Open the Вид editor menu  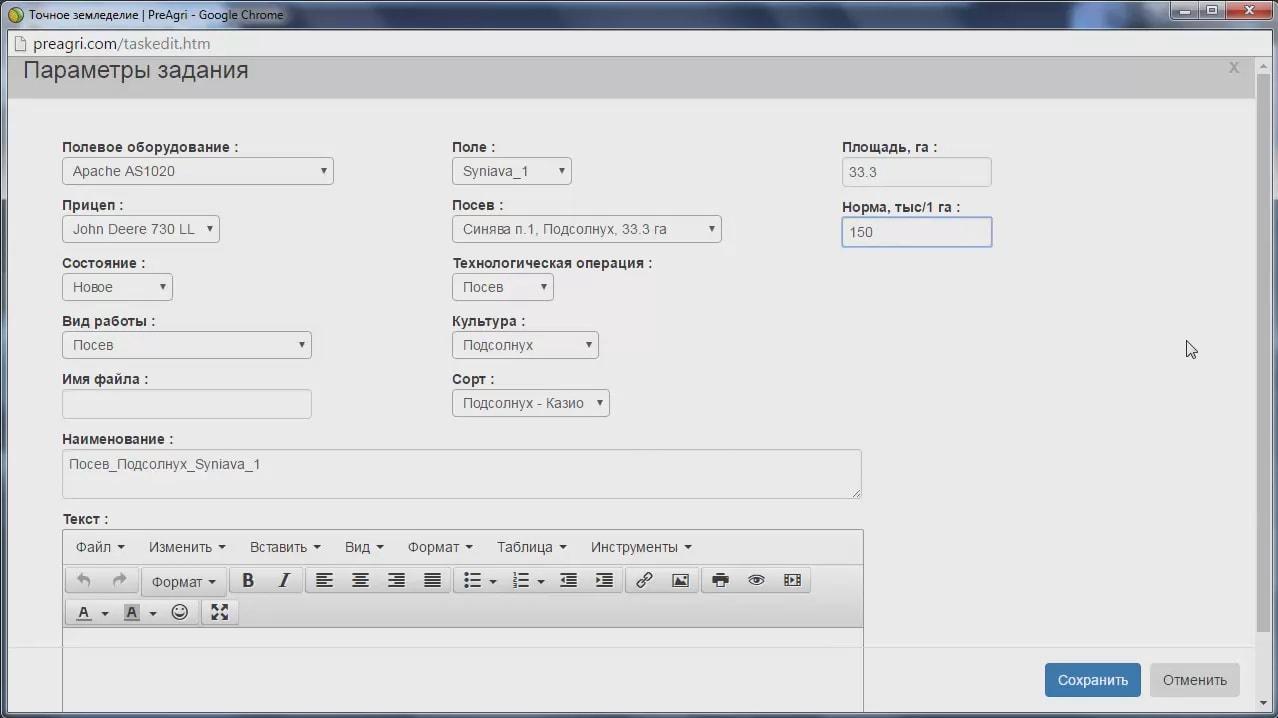tap(364, 547)
